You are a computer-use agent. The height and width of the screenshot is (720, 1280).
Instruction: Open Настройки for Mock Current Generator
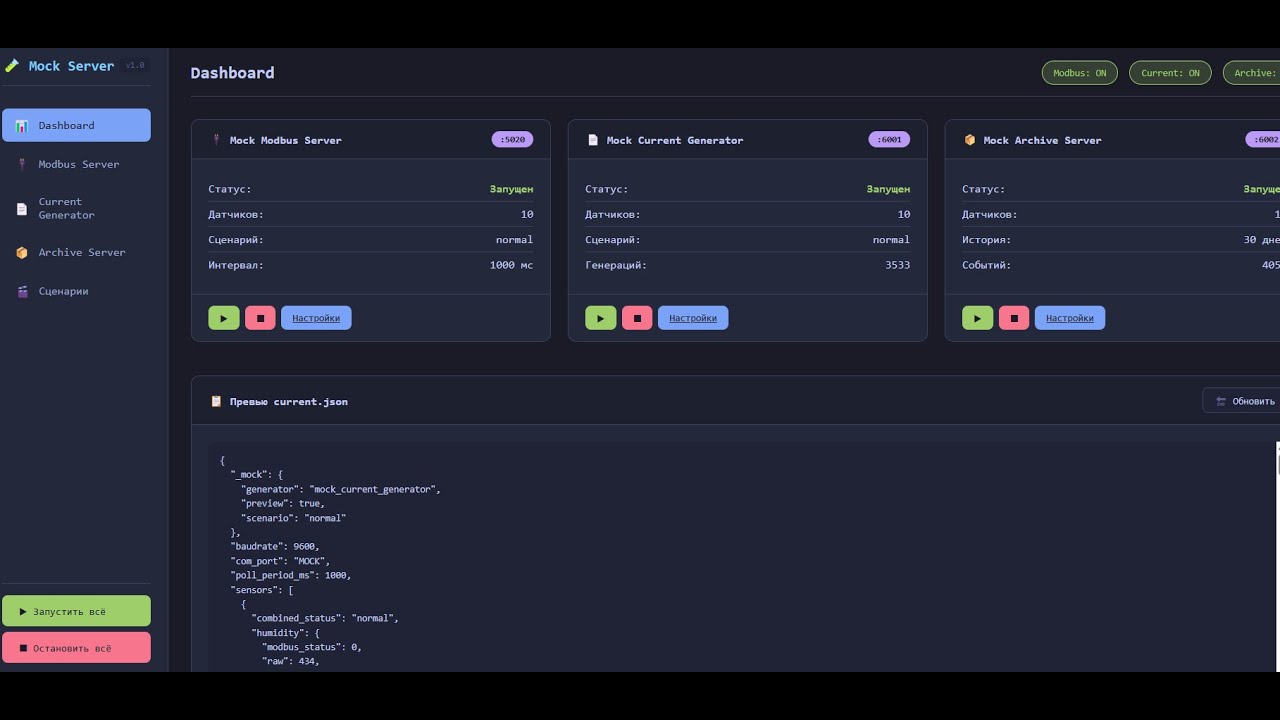click(693, 318)
